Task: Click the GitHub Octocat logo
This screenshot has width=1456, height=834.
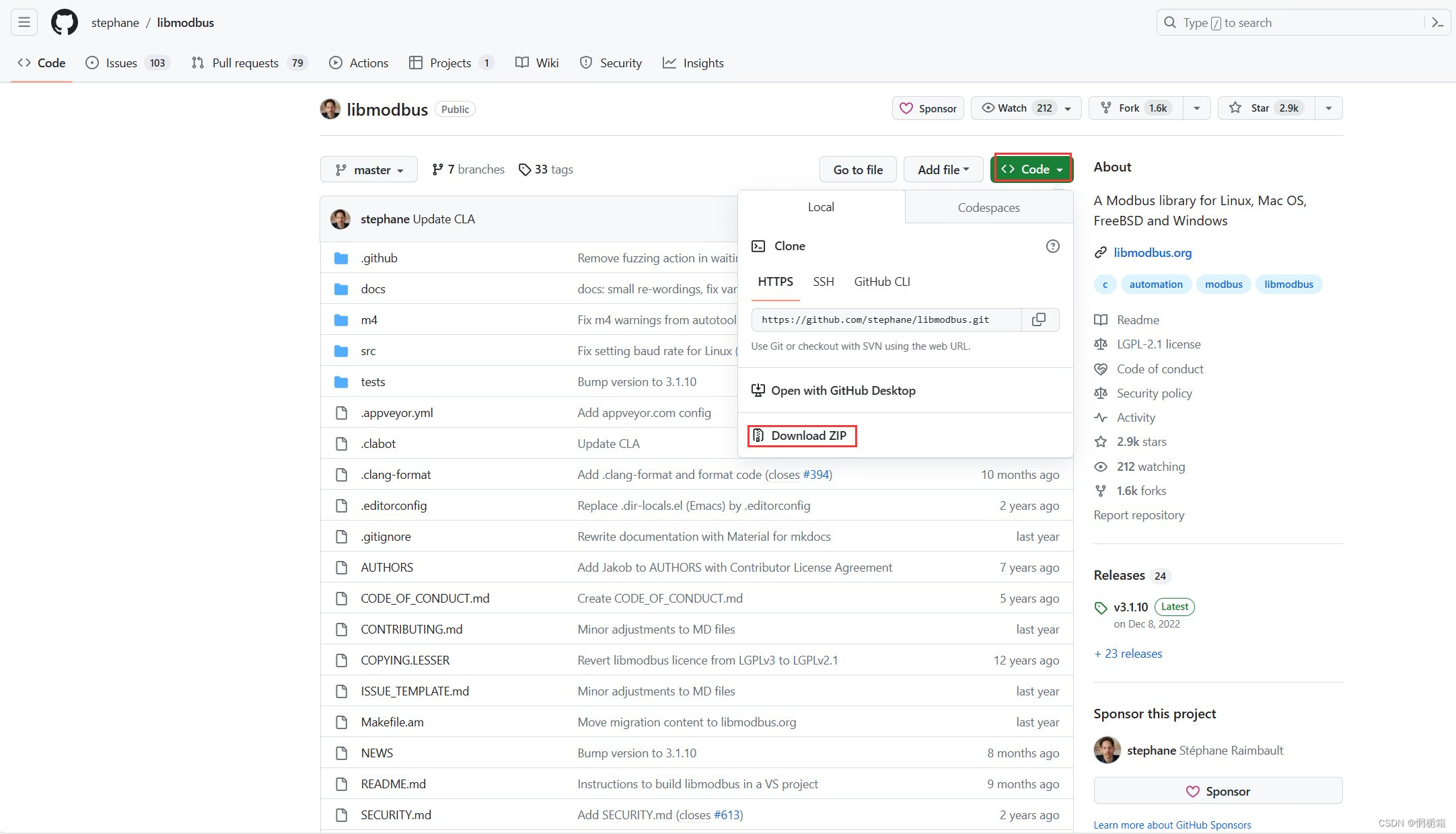Action: click(65, 22)
